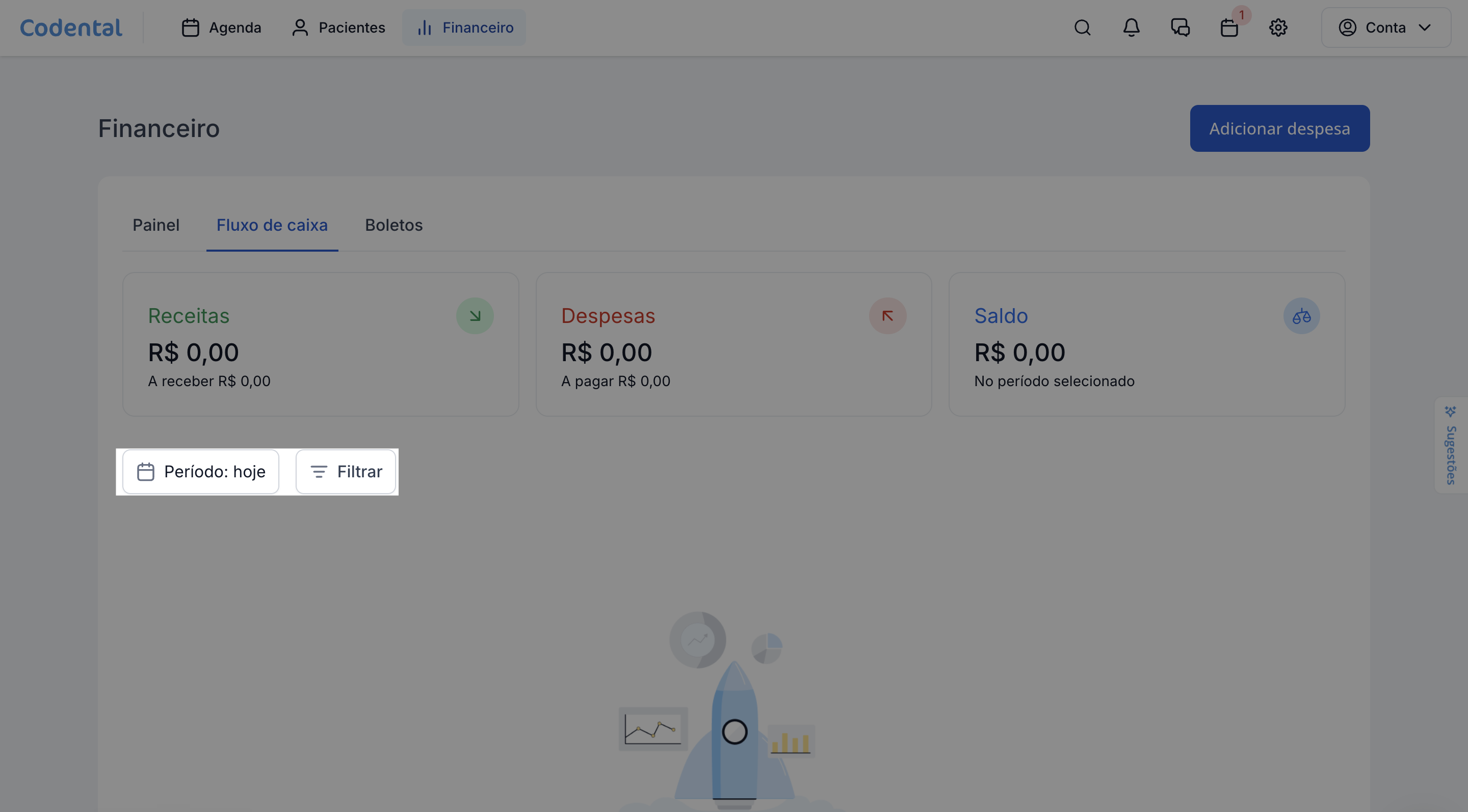The height and width of the screenshot is (812, 1468).
Task: Open Pacientes in top navigation
Action: [338, 28]
